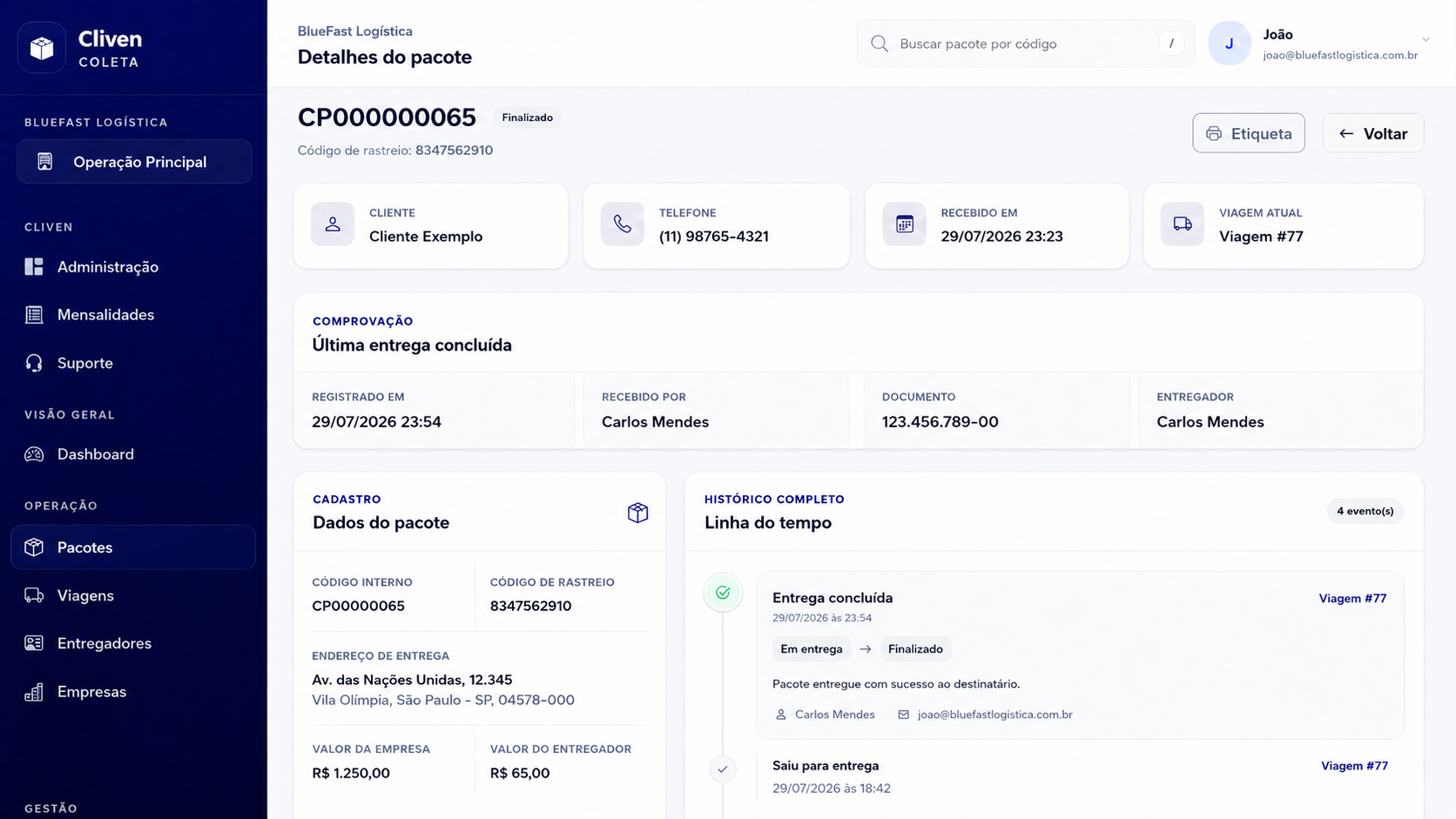Click the Pacotes box icon
Image resolution: width=1456 pixels, height=819 pixels.
point(34,547)
